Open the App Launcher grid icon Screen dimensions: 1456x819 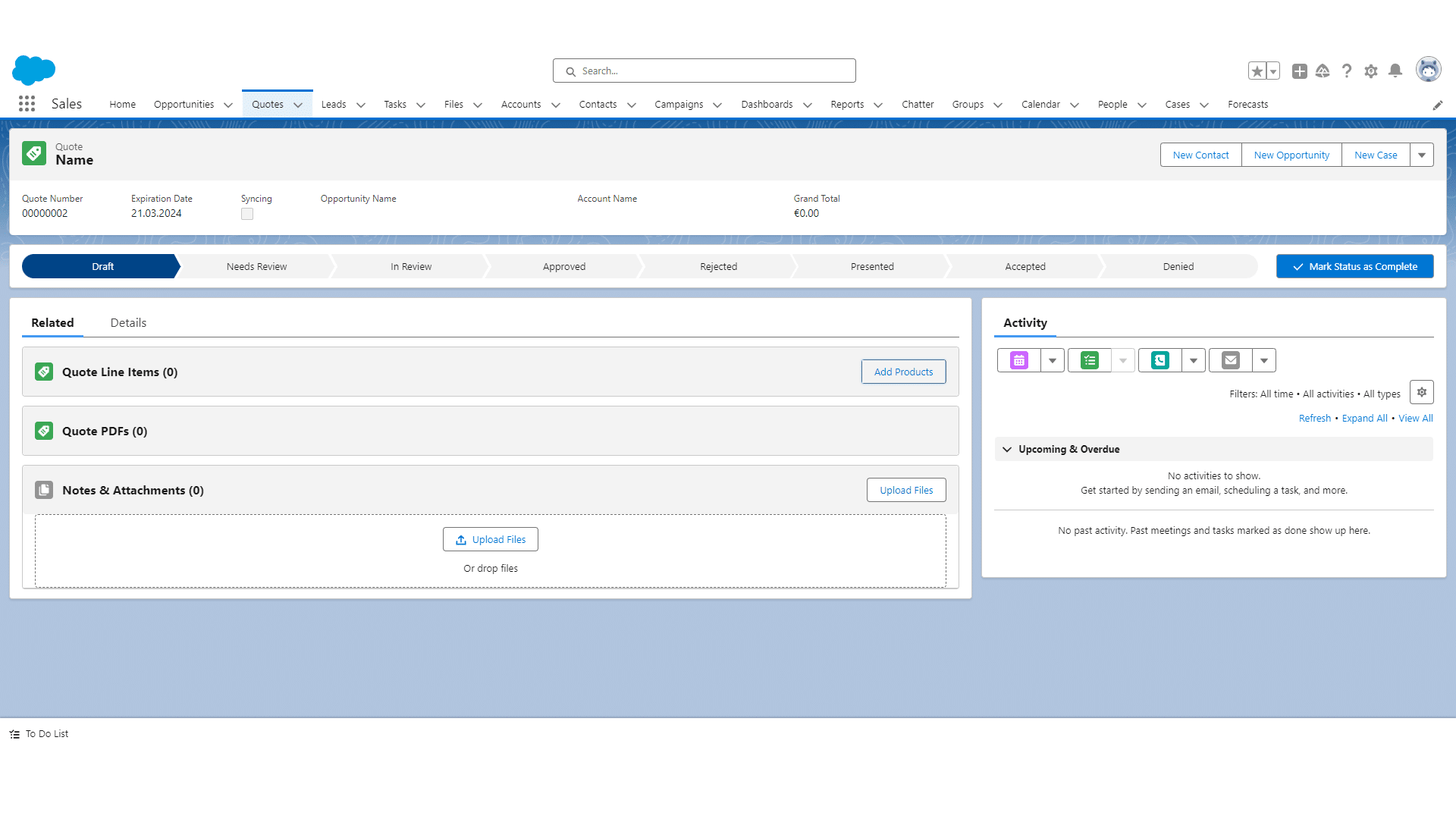[27, 104]
